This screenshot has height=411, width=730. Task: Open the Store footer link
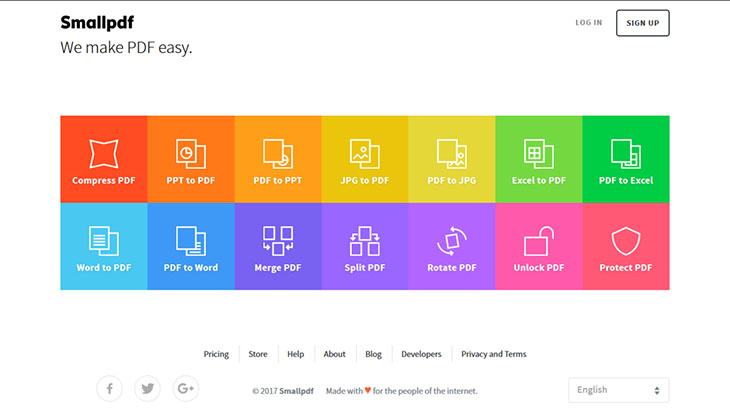258,354
